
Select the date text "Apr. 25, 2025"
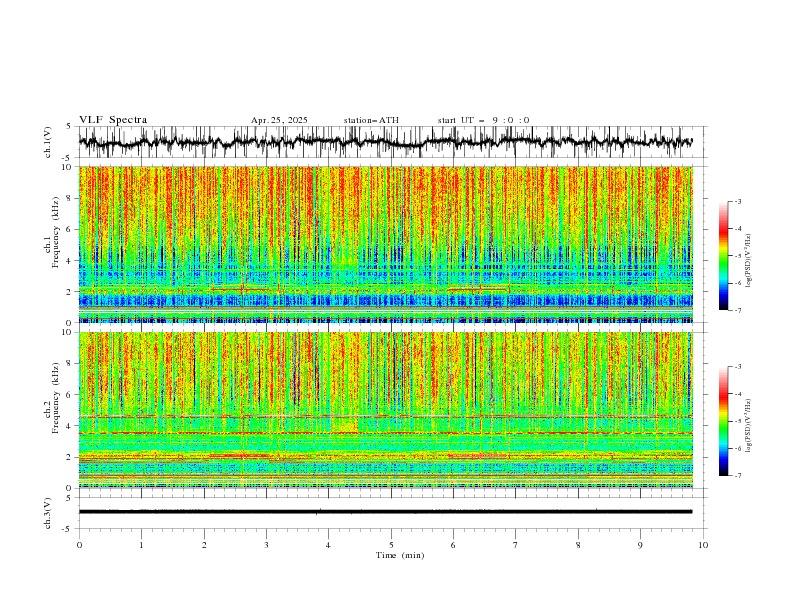(279, 120)
